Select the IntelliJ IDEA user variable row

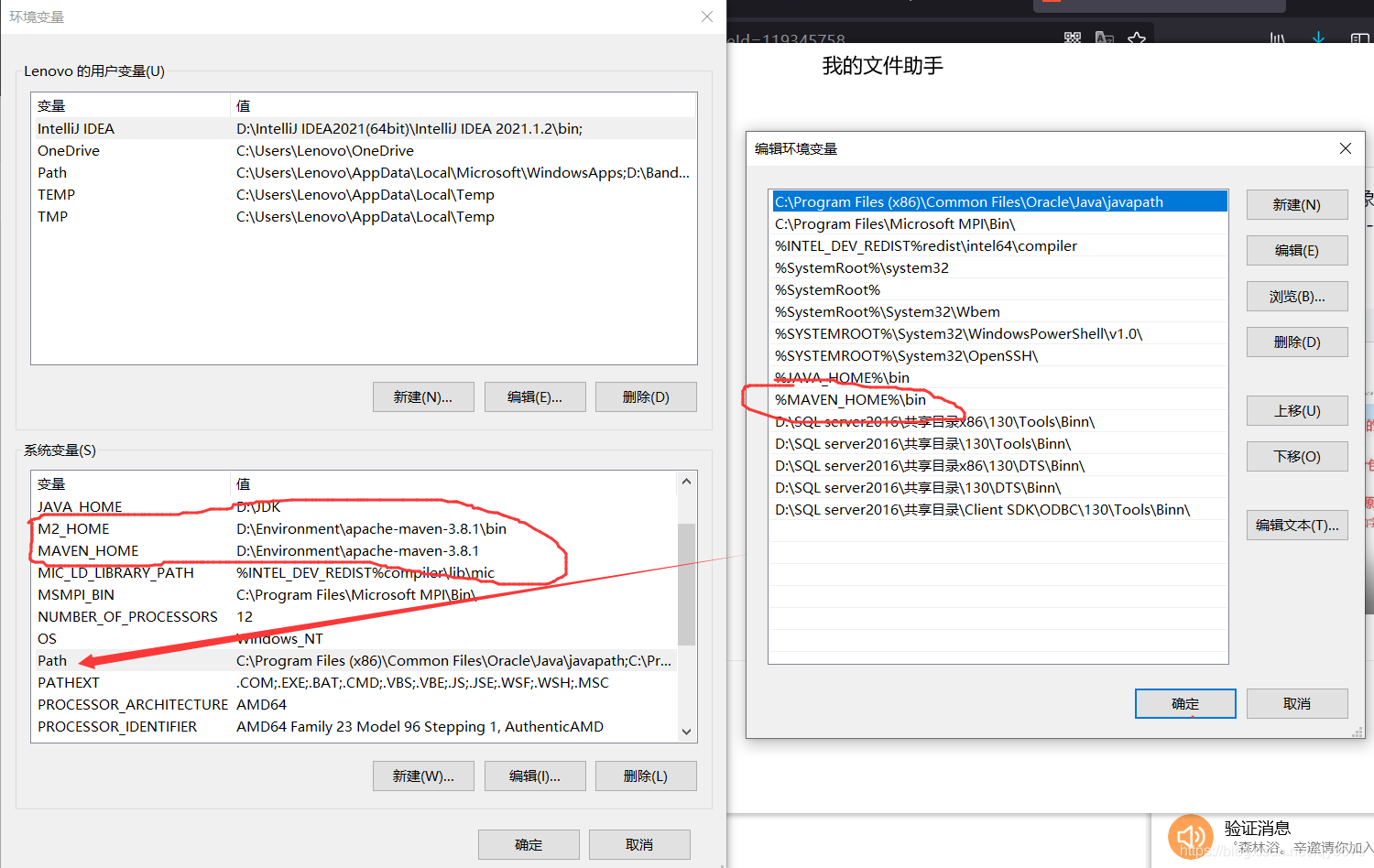point(364,128)
